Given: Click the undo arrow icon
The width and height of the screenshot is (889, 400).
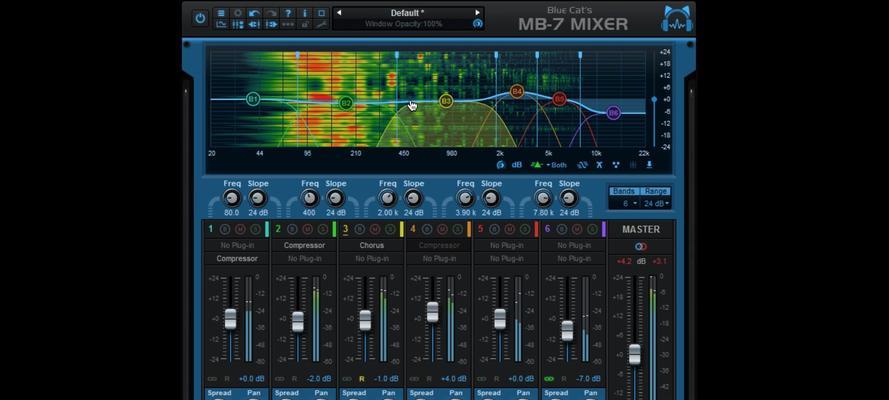Looking at the screenshot, I should coord(255,13).
